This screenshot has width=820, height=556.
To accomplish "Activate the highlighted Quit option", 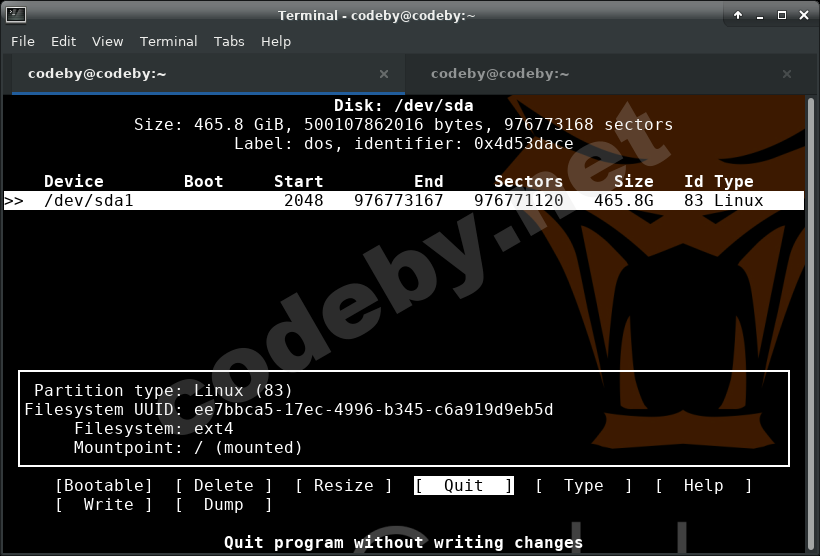I will [x=464, y=485].
